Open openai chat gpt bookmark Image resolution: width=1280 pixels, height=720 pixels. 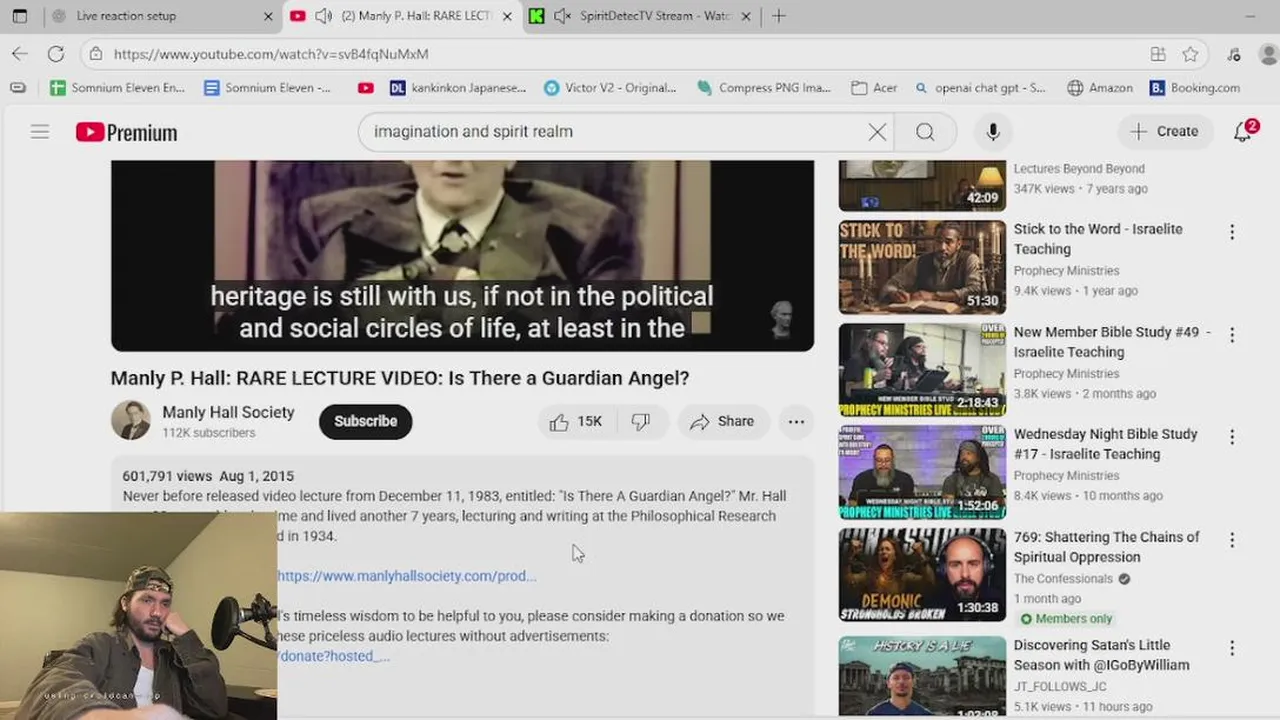click(x=981, y=88)
